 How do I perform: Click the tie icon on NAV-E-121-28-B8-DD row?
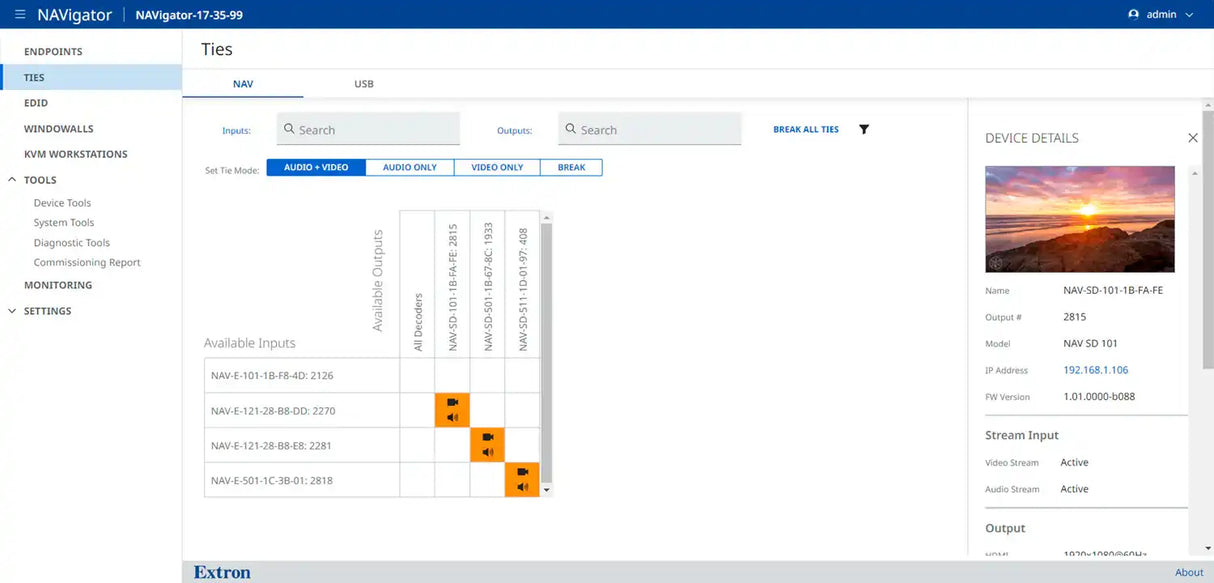click(452, 410)
